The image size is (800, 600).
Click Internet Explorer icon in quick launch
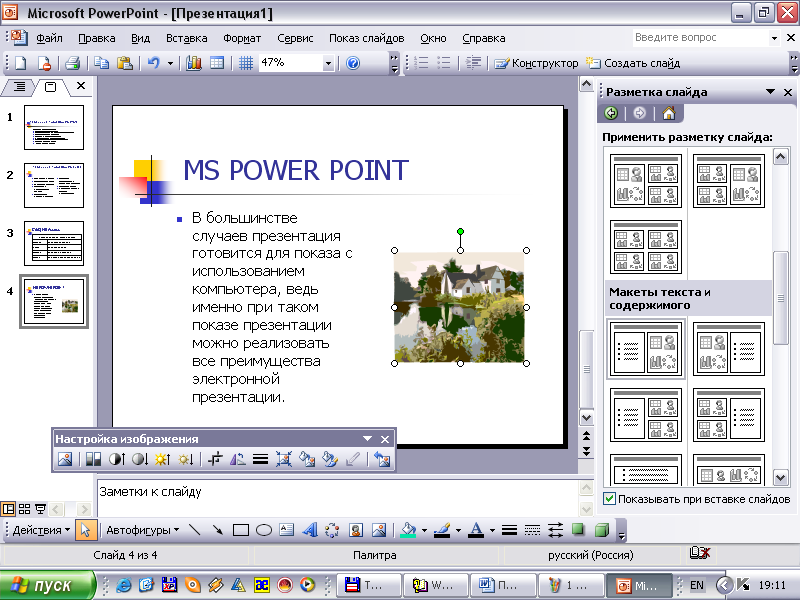coord(123,585)
